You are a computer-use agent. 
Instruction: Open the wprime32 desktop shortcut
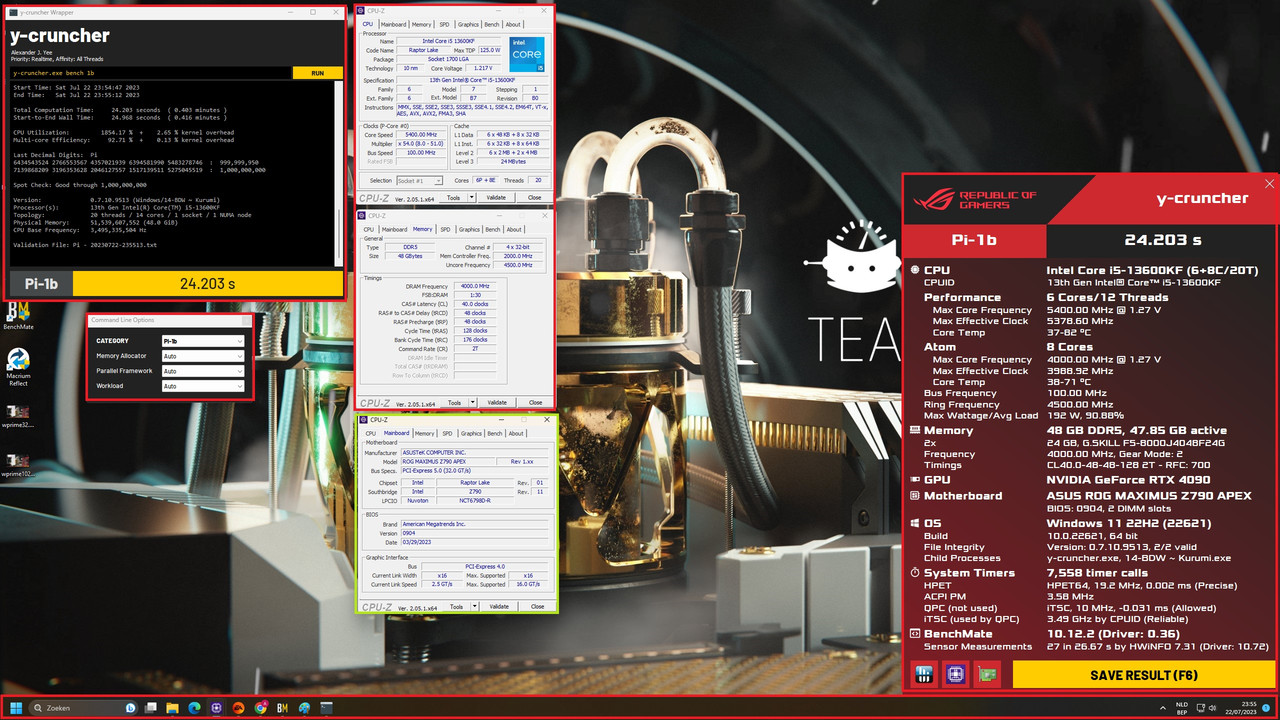click(x=17, y=418)
